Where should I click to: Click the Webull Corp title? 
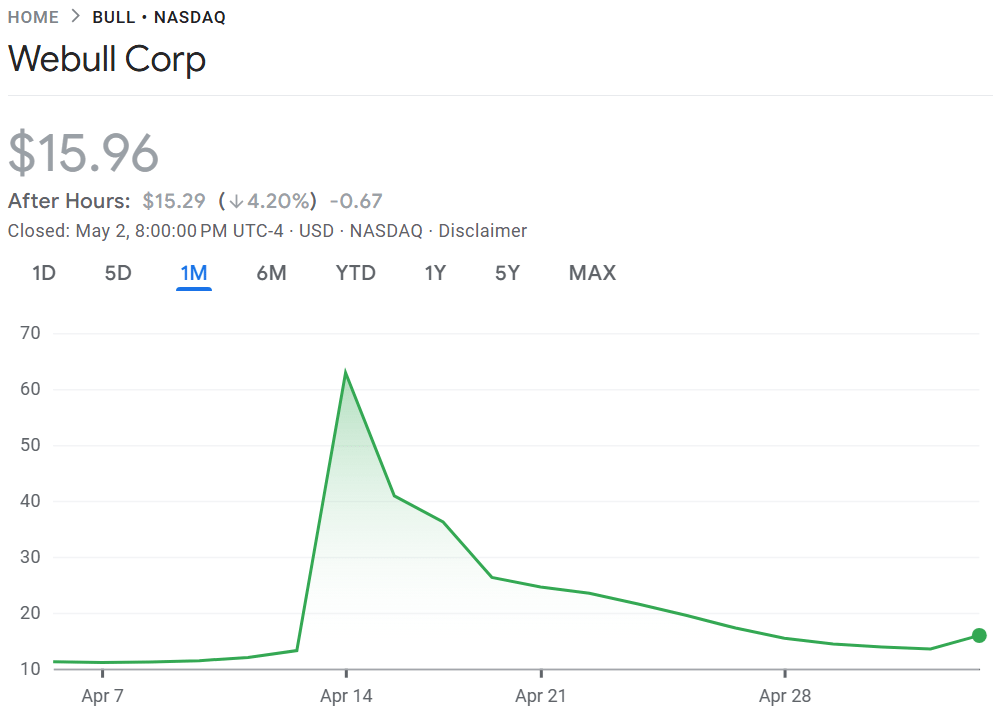point(107,59)
